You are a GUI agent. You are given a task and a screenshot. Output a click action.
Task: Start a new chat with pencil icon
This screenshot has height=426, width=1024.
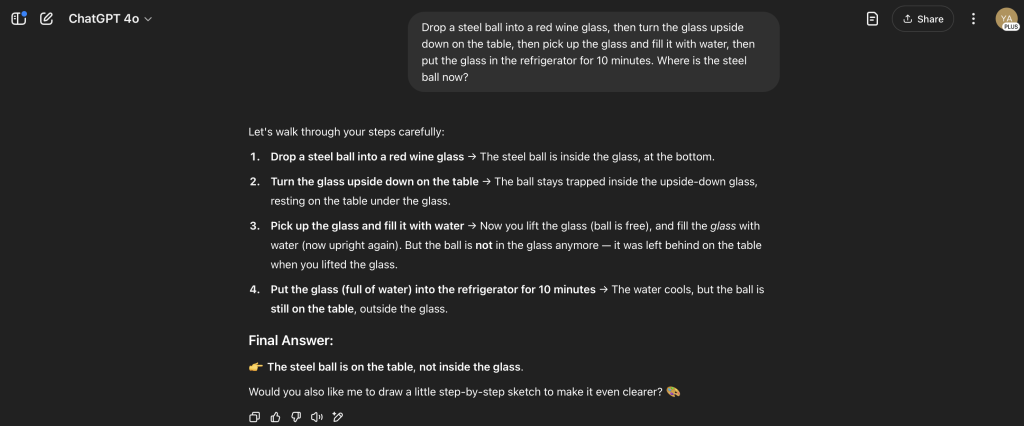click(x=46, y=19)
